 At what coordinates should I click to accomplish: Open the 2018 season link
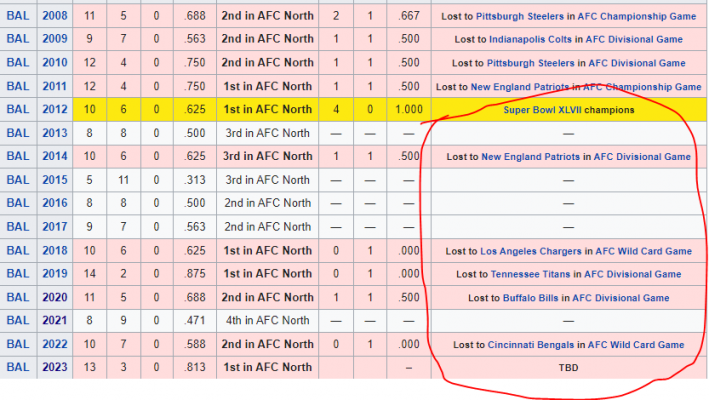click(x=55, y=250)
